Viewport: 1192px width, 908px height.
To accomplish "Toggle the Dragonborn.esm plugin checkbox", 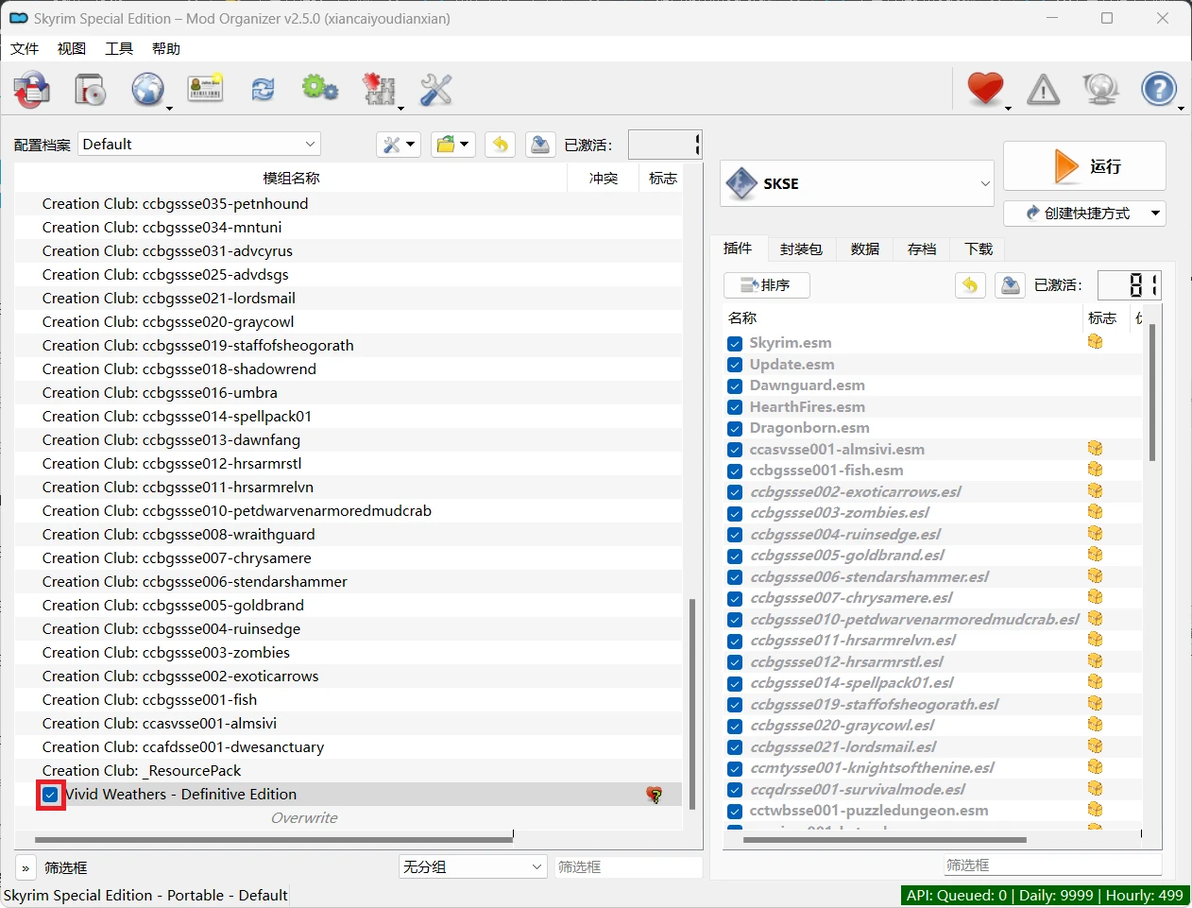I will [734, 428].
